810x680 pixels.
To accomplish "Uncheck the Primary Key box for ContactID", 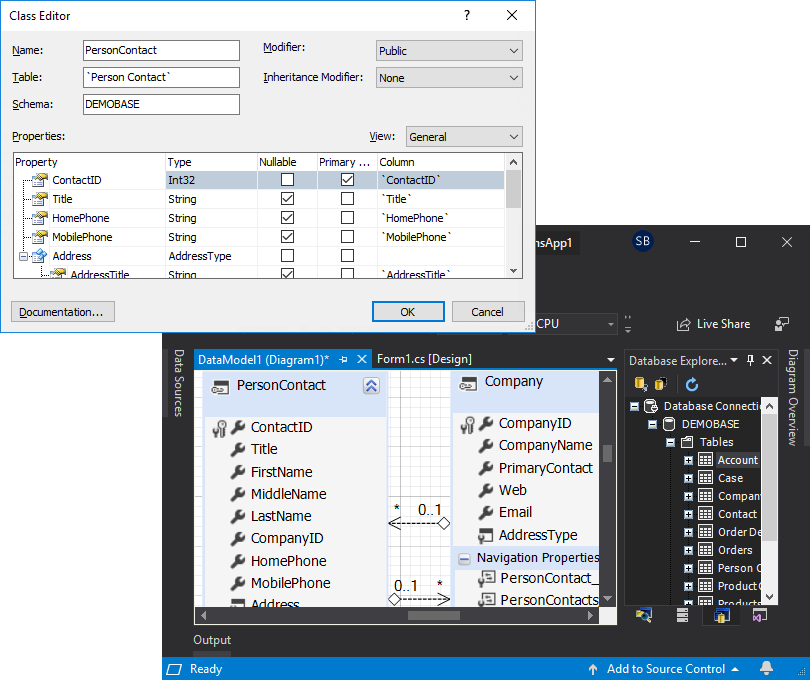I will click(x=347, y=180).
